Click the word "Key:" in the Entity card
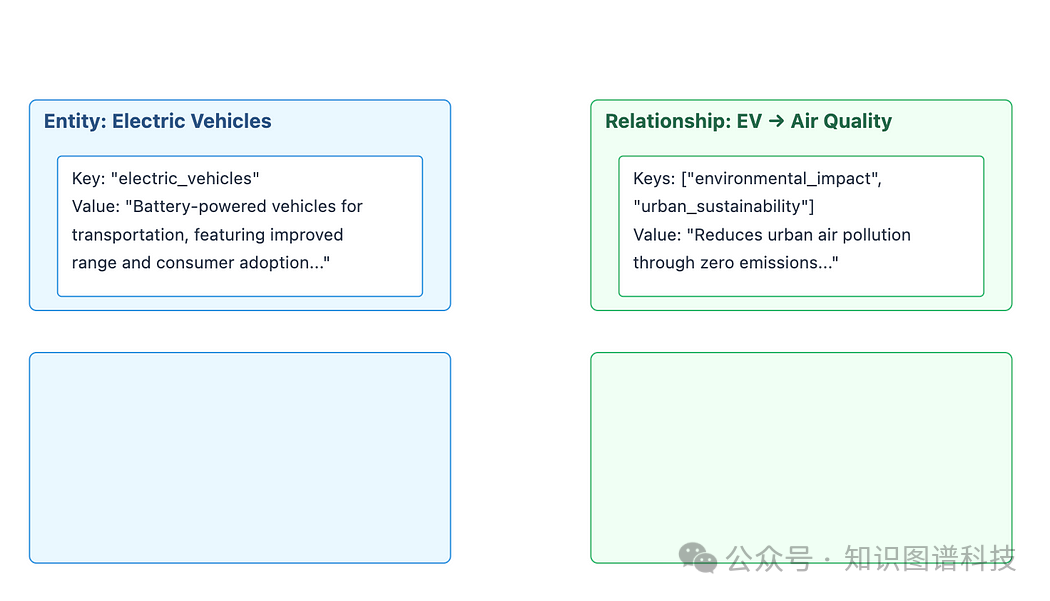 88,179
